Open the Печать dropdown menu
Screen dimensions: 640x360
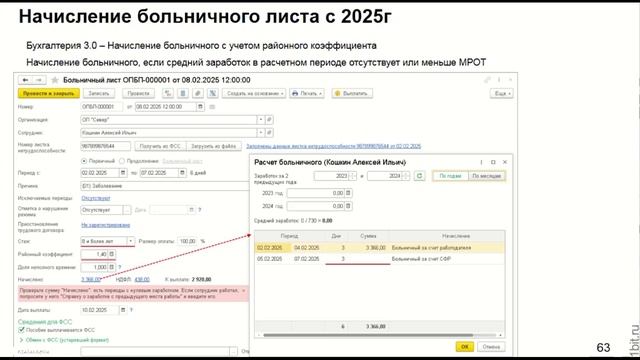307,93
